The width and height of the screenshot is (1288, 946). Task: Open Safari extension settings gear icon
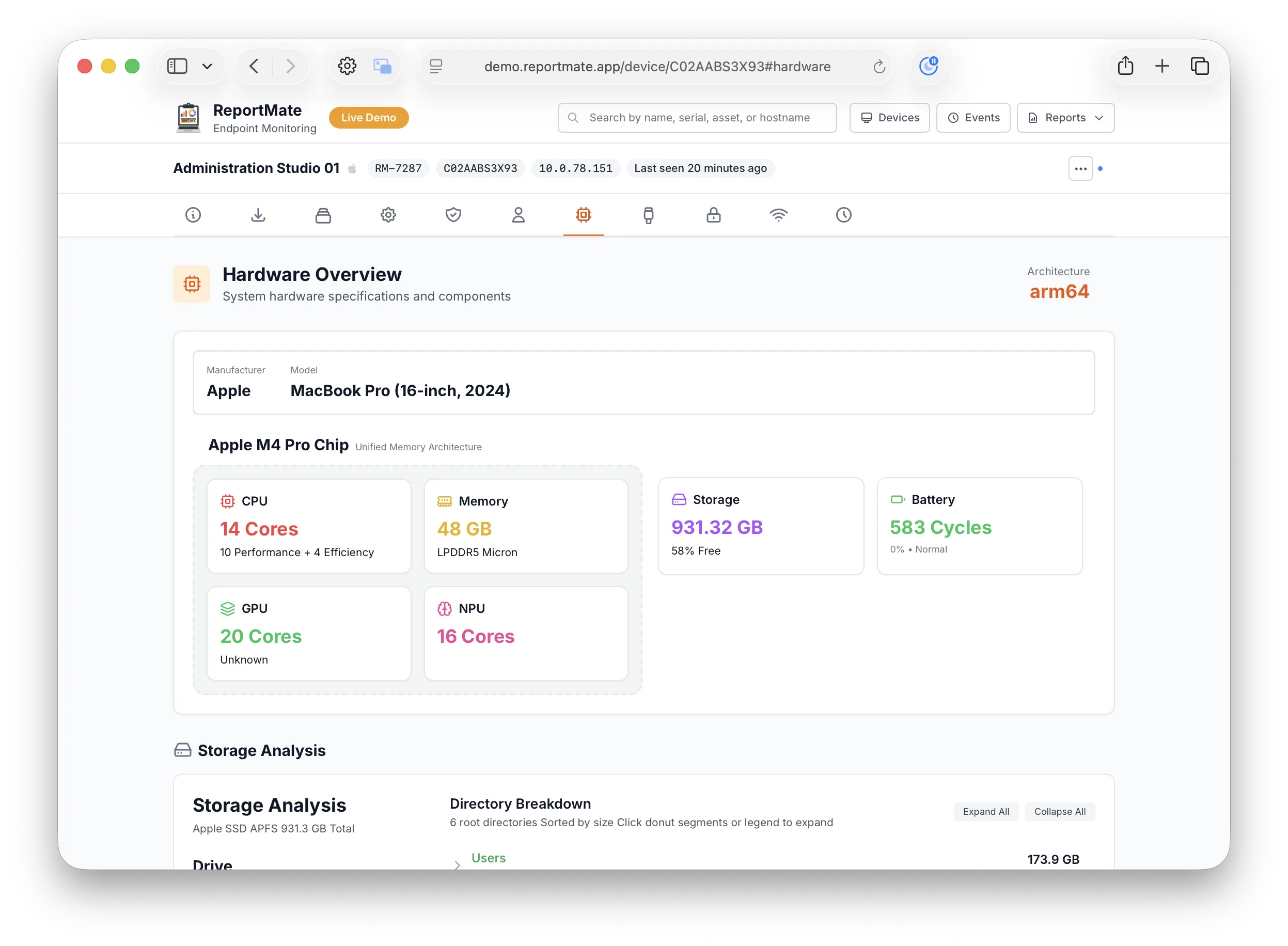(347, 67)
